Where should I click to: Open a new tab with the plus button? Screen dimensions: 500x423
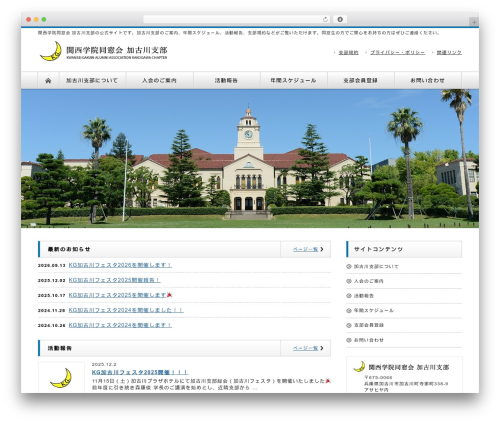pos(474,22)
